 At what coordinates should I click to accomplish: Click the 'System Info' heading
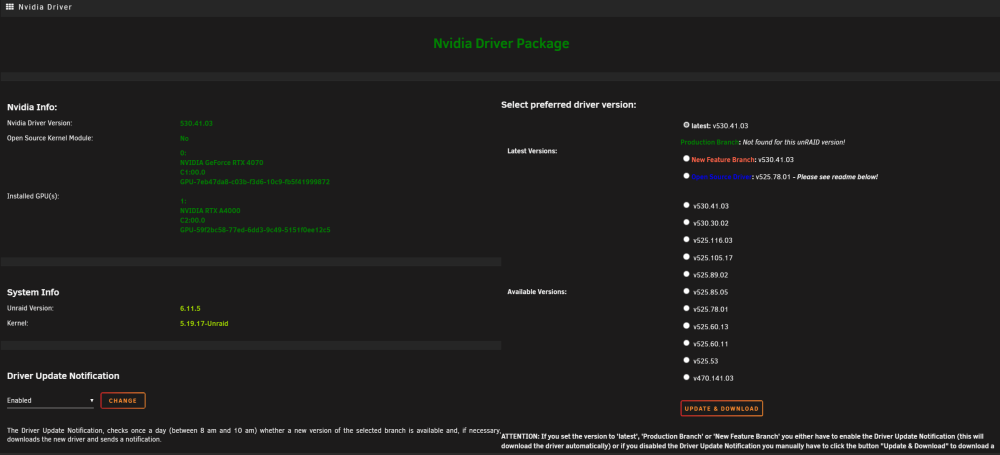pos(33,292)
